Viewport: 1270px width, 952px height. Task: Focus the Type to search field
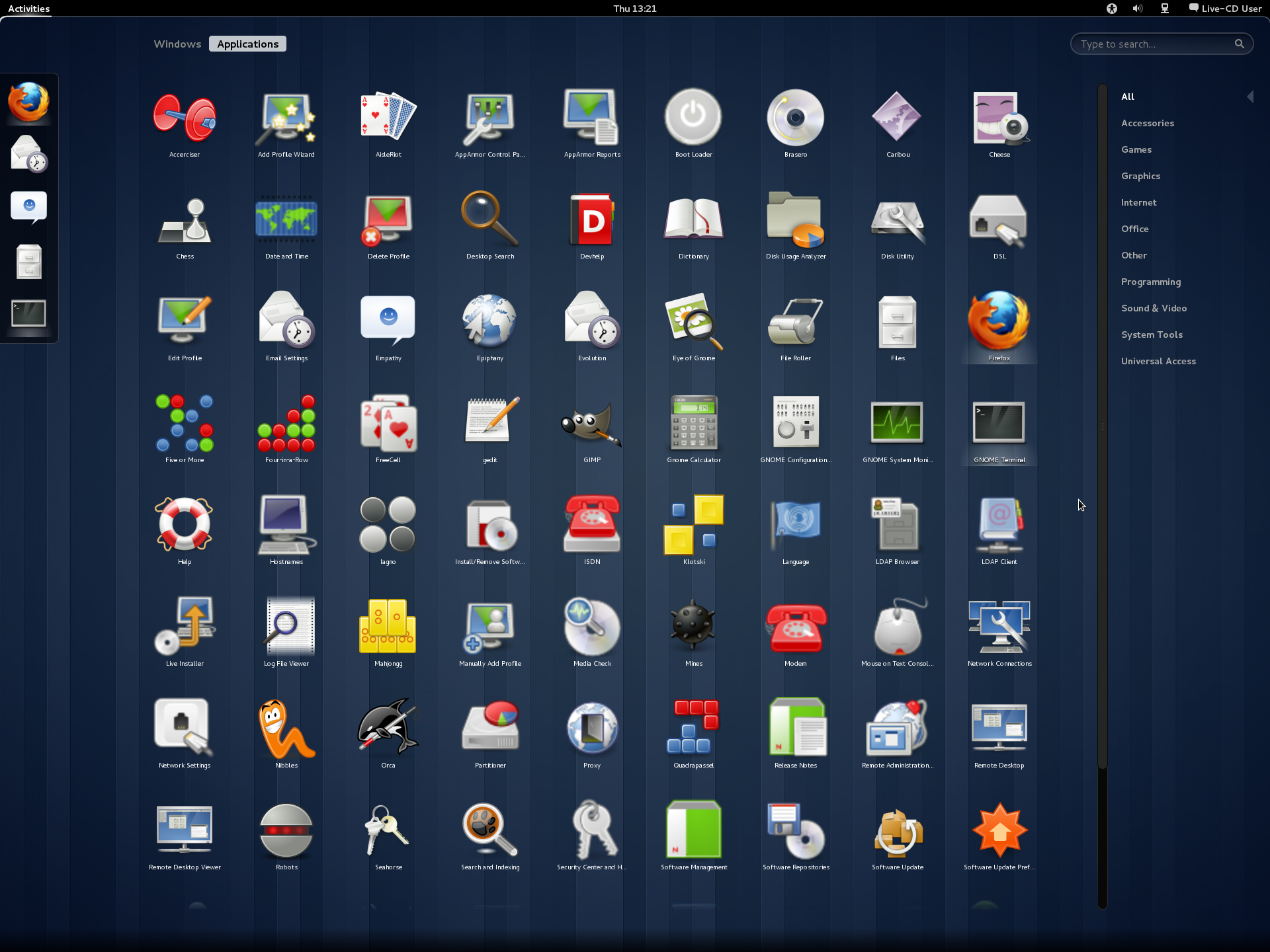(1162, 44)
